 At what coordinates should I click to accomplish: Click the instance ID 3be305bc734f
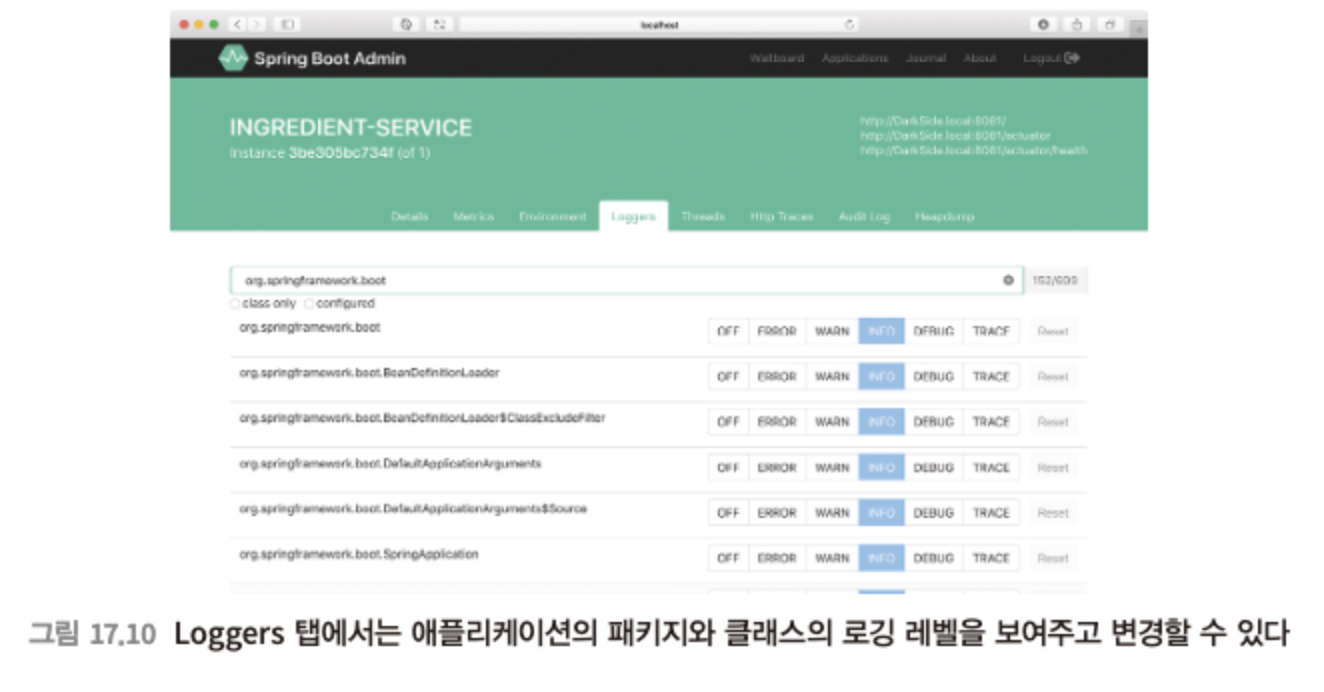click(340, 153)
